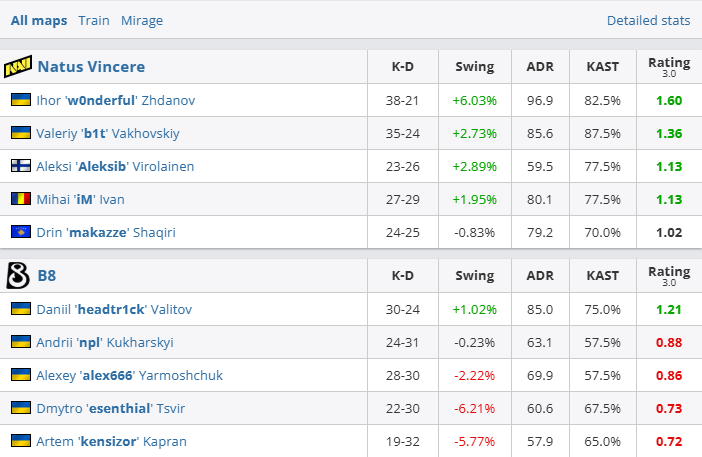Click the Finland flag beside Aleksib
Viewport: 702px width, 457px height.
pos(19,166)
